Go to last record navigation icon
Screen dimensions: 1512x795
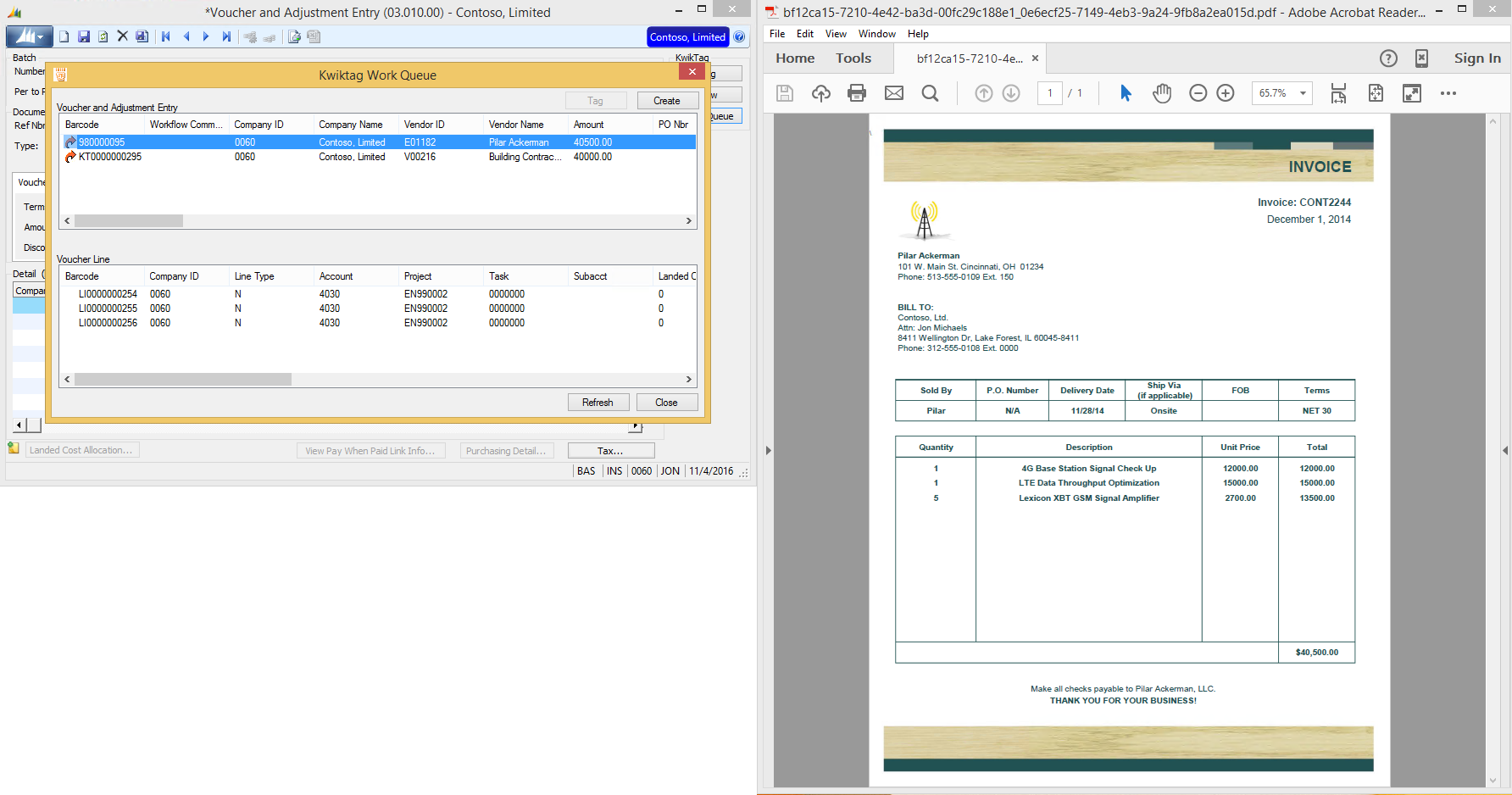coord(226,36)
